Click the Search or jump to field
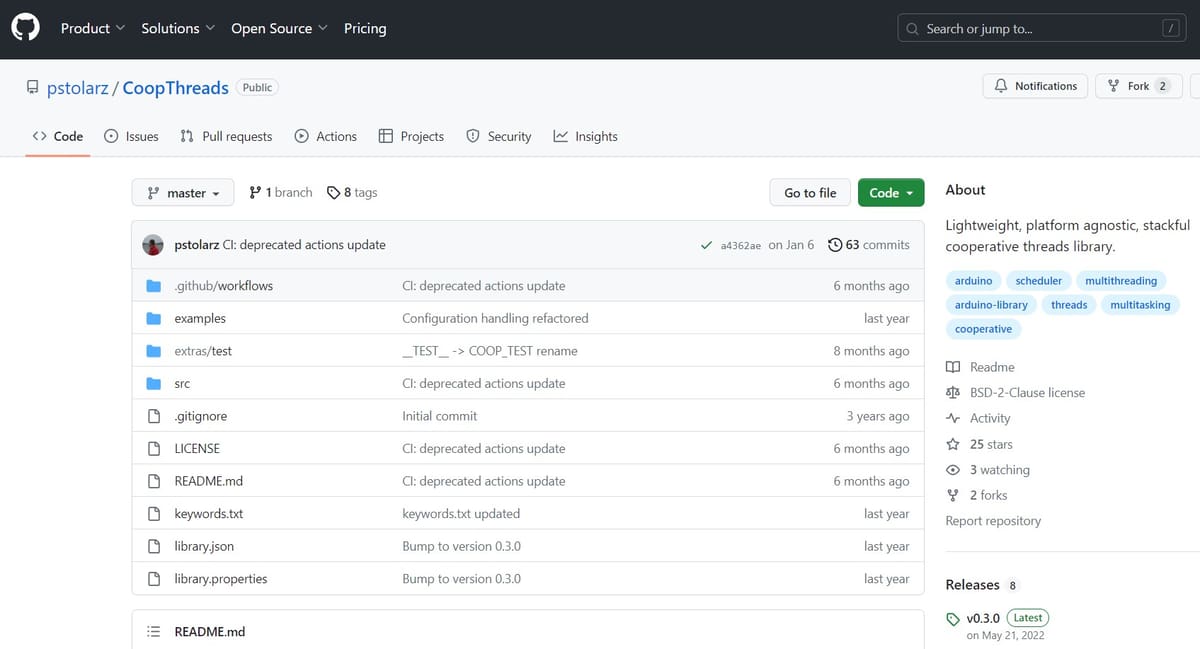Screen dimensions: 1200x649 tap(1042, 29)
